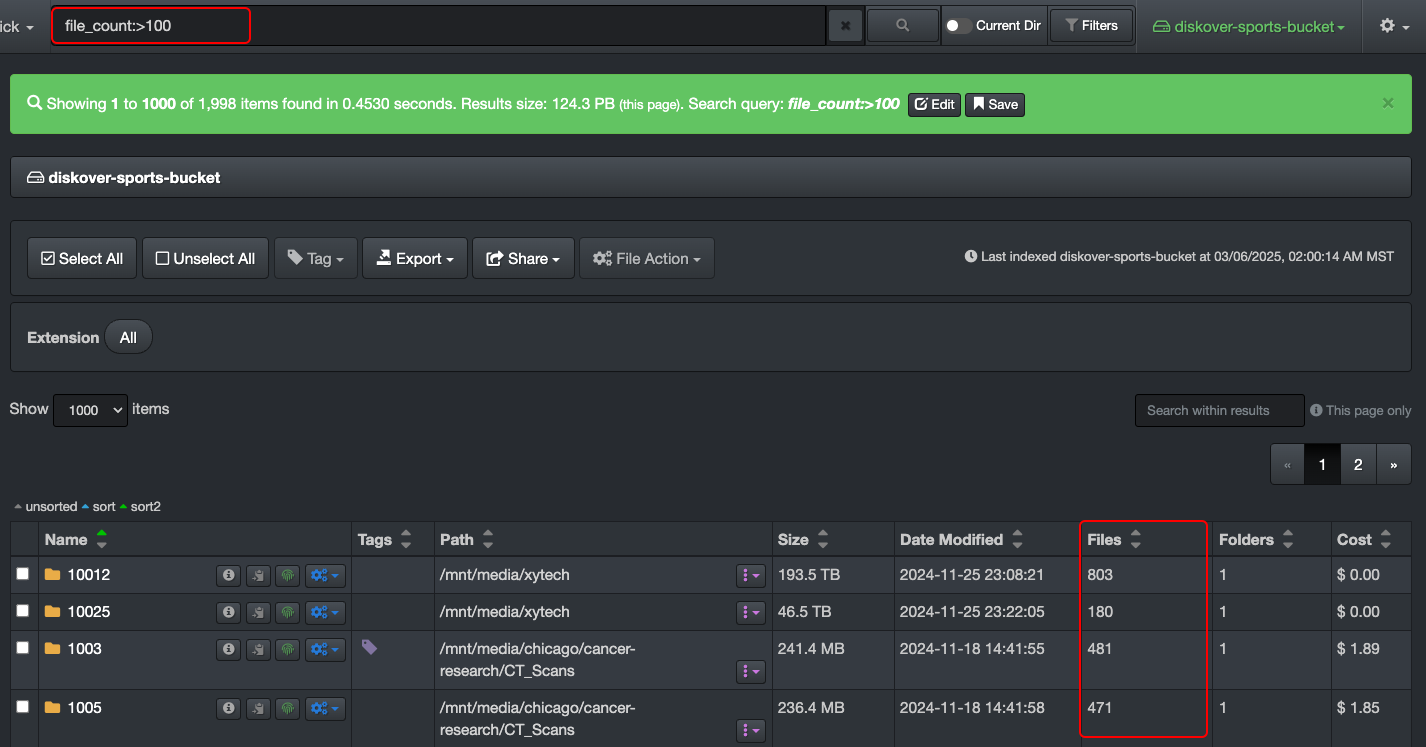Click the Select All button

(x=82, y=258)
